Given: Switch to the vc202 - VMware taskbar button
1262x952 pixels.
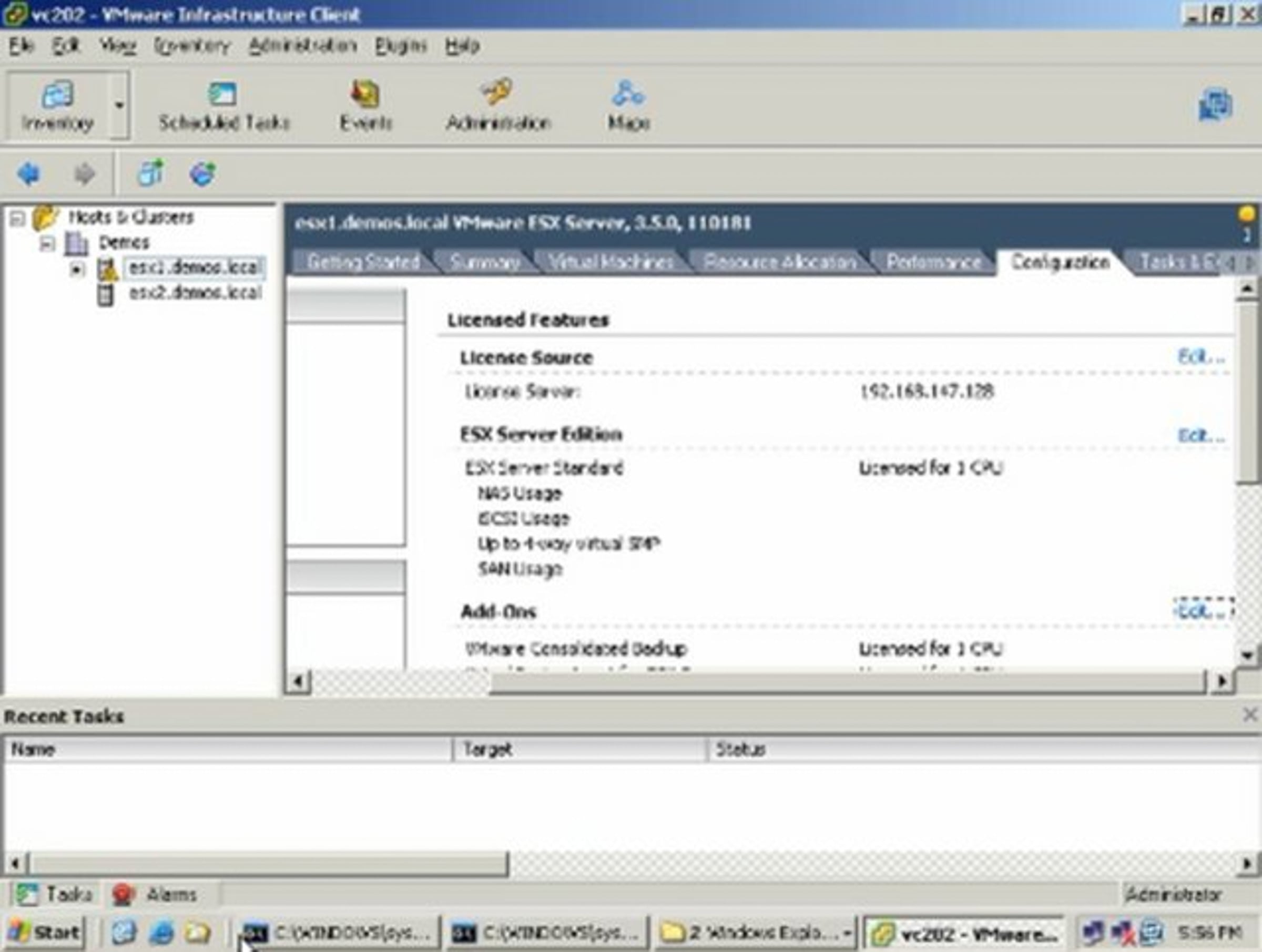Looking at the screenshot, I should (964, 933).
